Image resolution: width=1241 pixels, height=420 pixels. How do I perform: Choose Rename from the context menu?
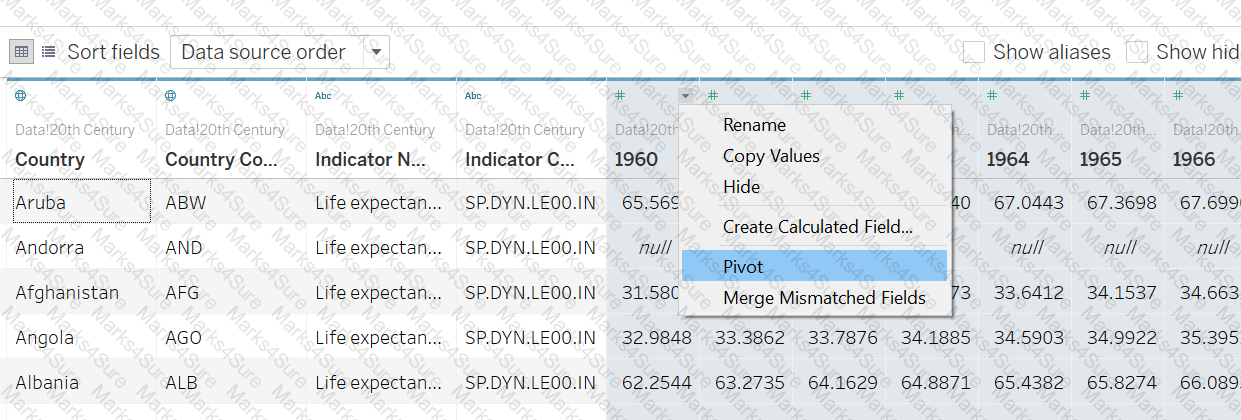pos(814,125)
